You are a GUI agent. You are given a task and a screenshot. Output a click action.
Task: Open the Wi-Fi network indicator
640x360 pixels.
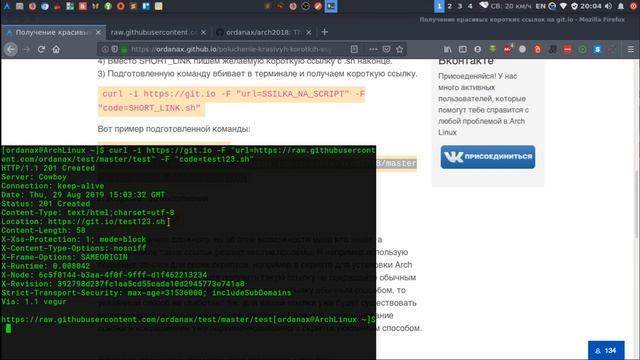[x=563, y=6]
